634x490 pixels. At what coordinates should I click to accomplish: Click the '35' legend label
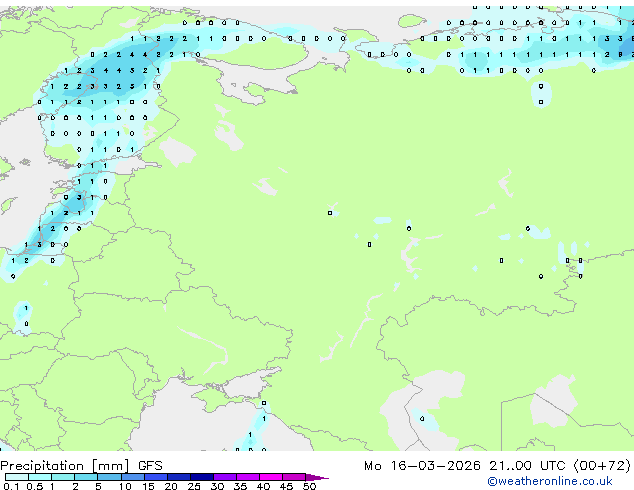240,486
